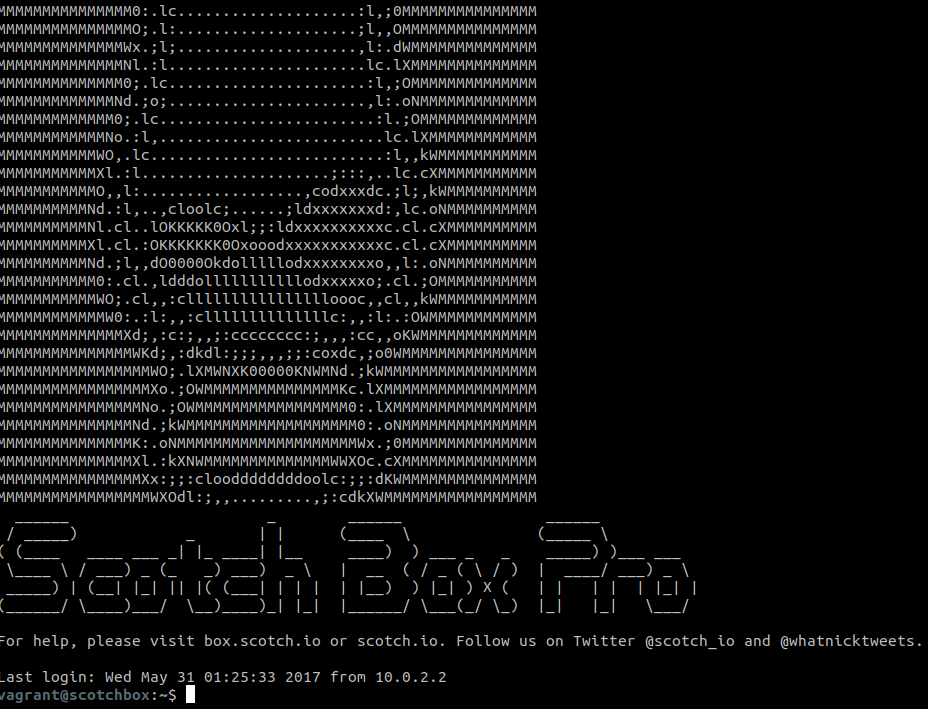
Task: Select the scotch glass ASCII art image
Action: pos(270,250)
